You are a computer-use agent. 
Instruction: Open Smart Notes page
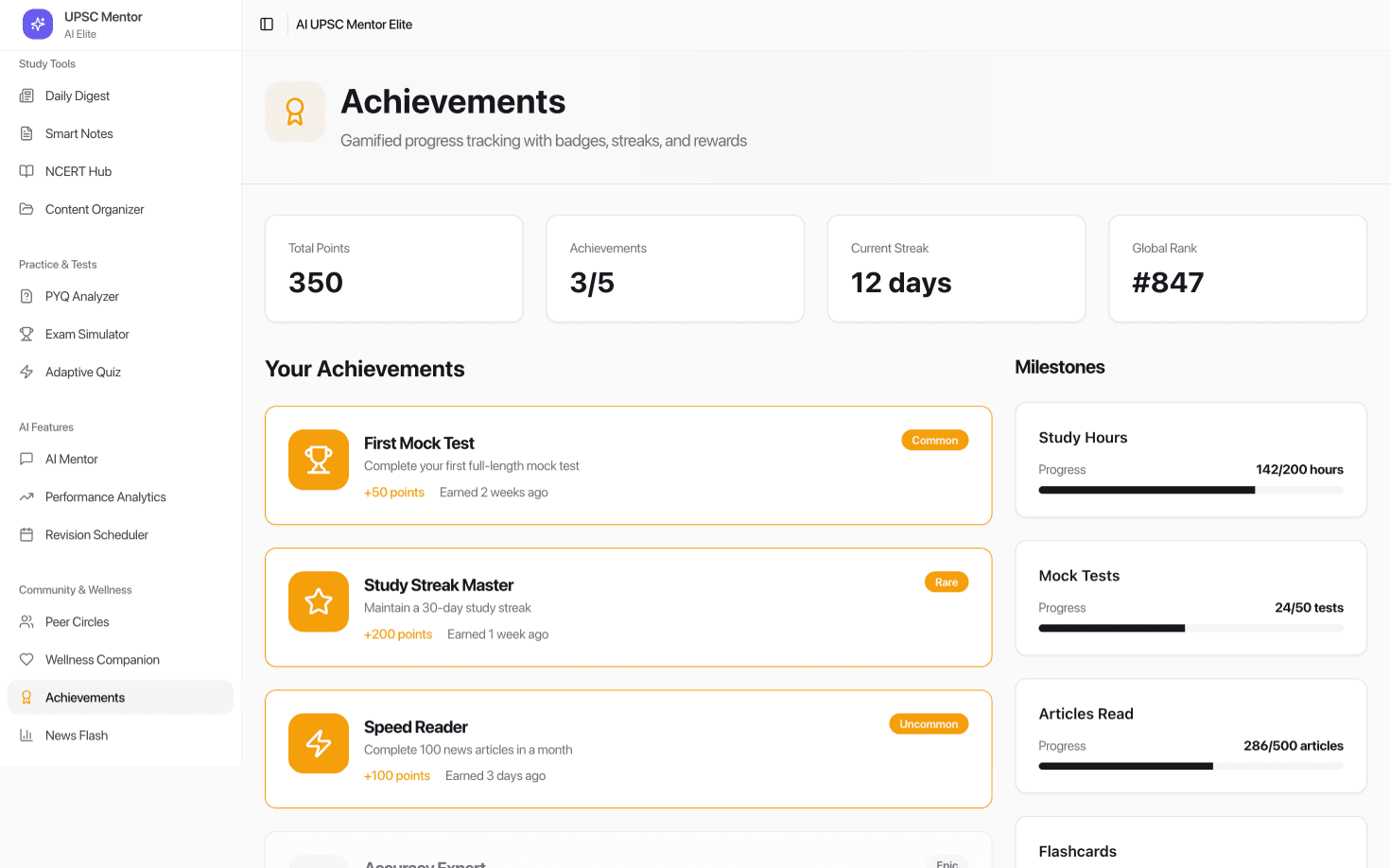point(120,133)
